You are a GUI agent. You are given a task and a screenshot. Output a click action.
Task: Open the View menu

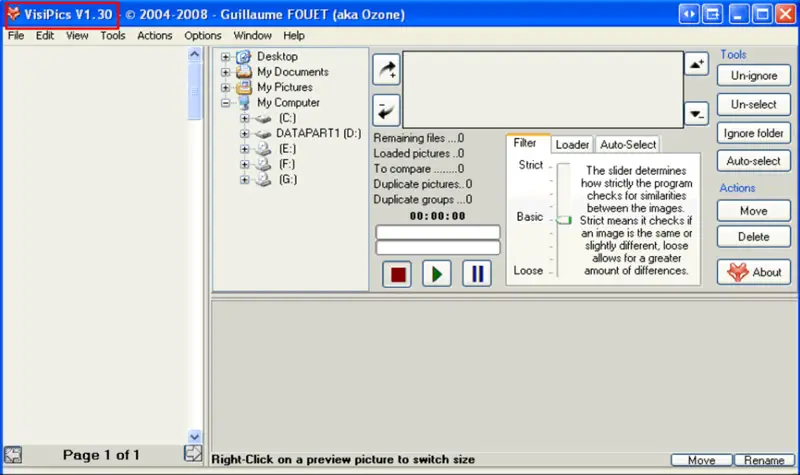[x=77, y=36]
